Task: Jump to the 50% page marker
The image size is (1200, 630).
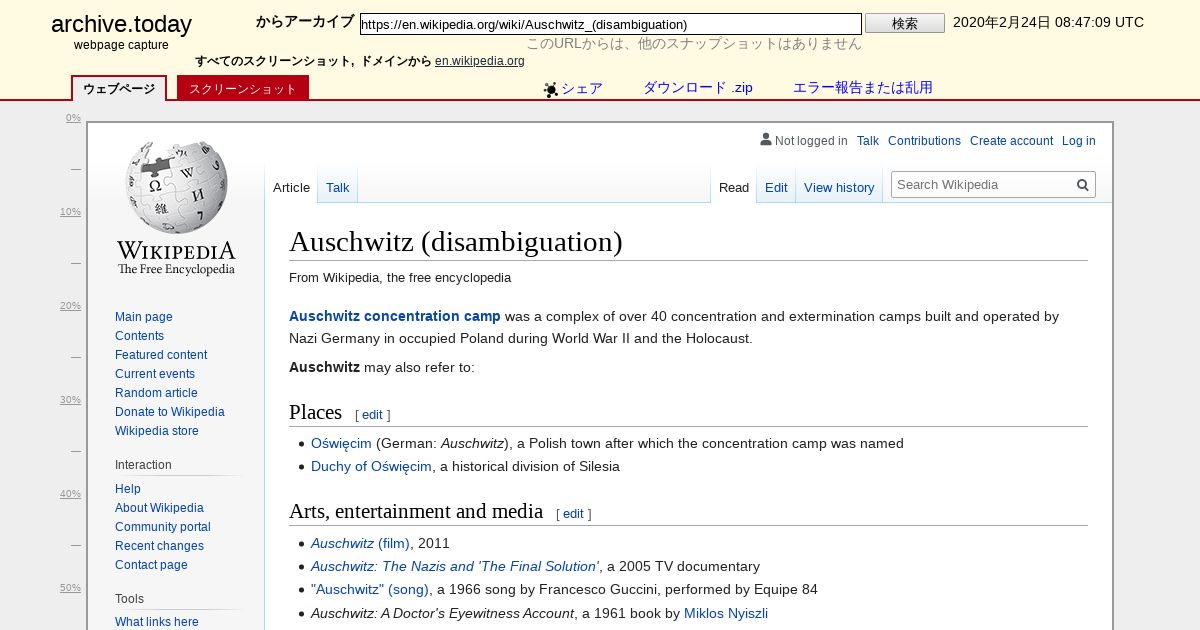Action: tap(70, 588)
